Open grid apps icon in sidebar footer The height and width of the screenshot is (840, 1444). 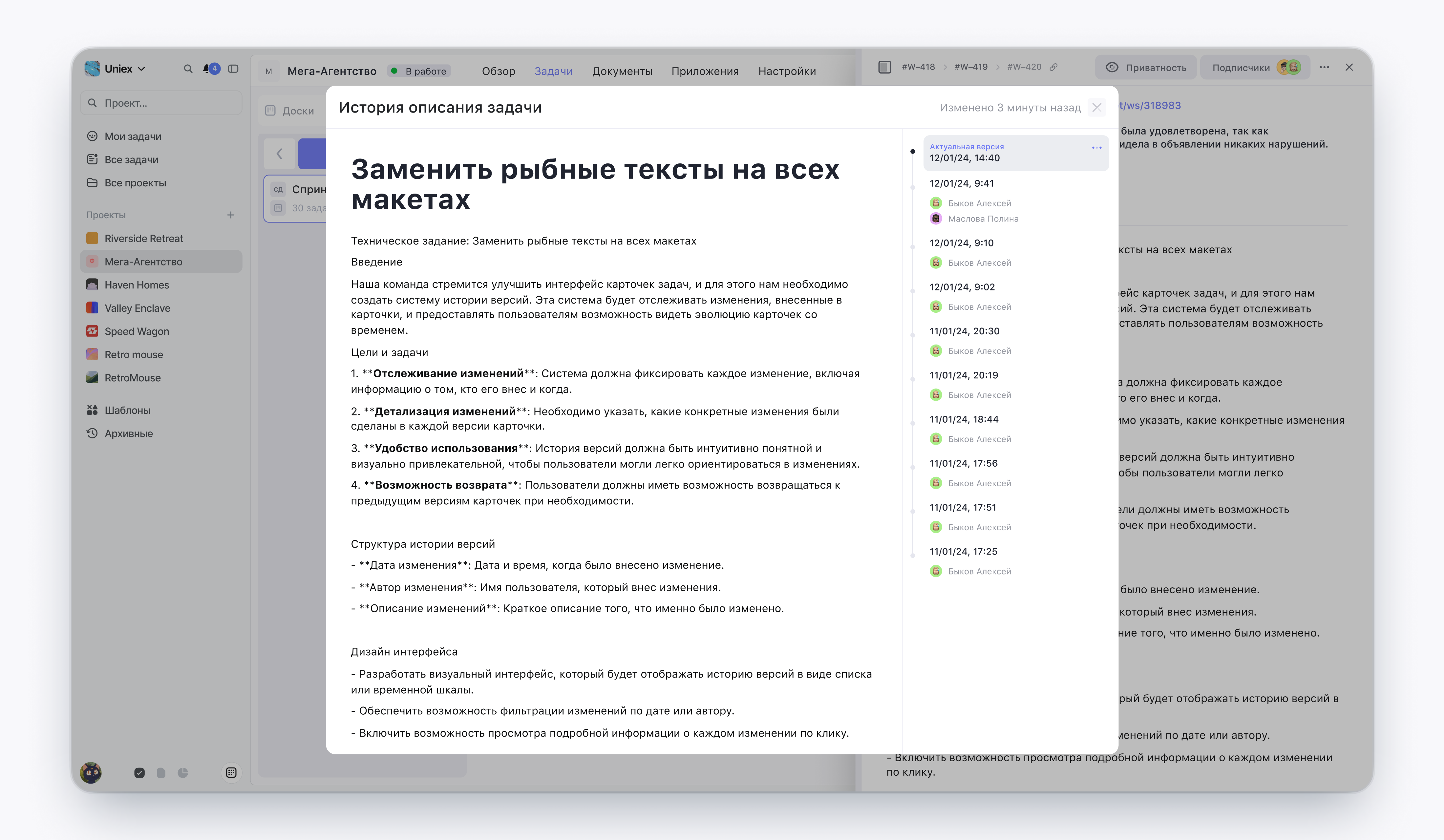point(231,772)
